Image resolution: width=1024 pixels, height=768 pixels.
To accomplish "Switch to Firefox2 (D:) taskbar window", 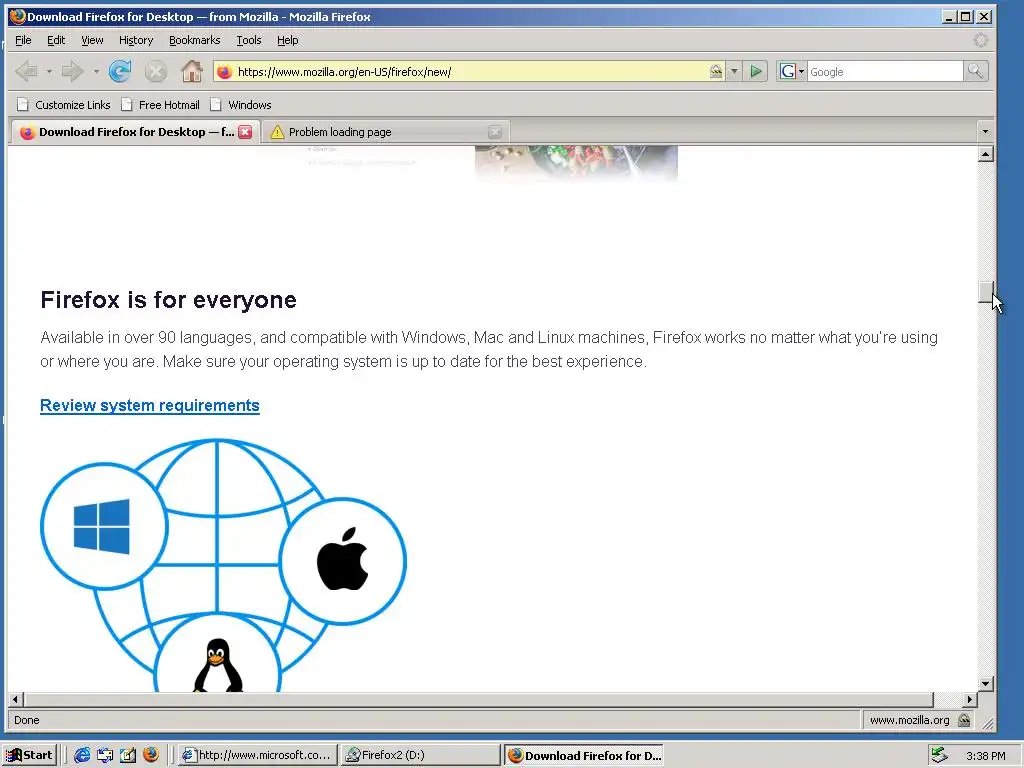I will click(421, 755).
